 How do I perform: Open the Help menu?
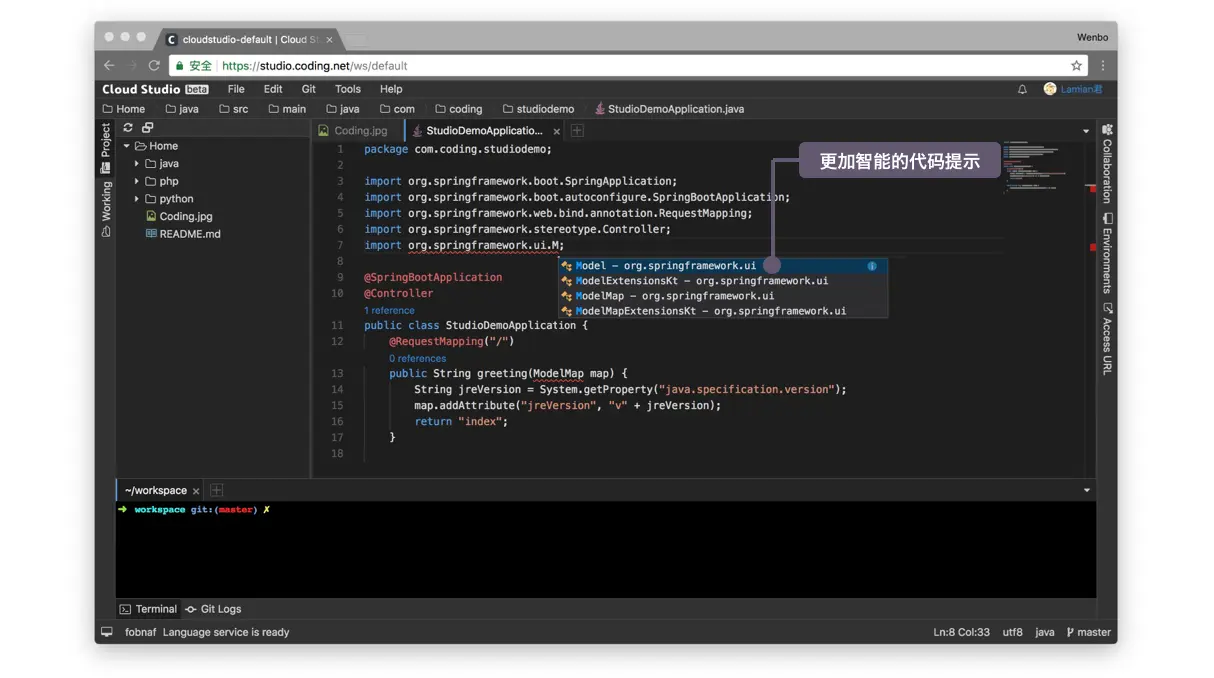pyautogui.click(x=391, y=89)
